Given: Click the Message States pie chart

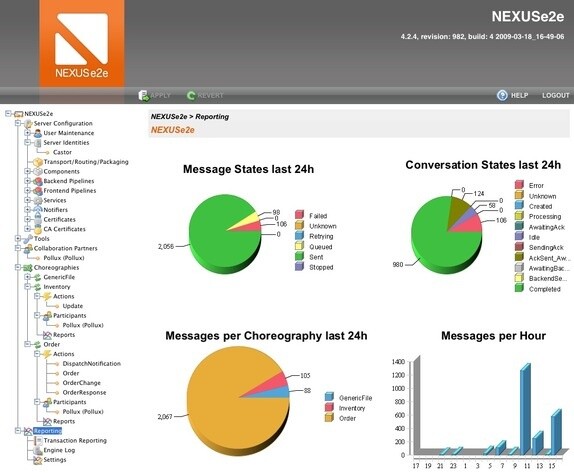Looking at the screenshot, I should pyautogui.click(x=225, y=234).
